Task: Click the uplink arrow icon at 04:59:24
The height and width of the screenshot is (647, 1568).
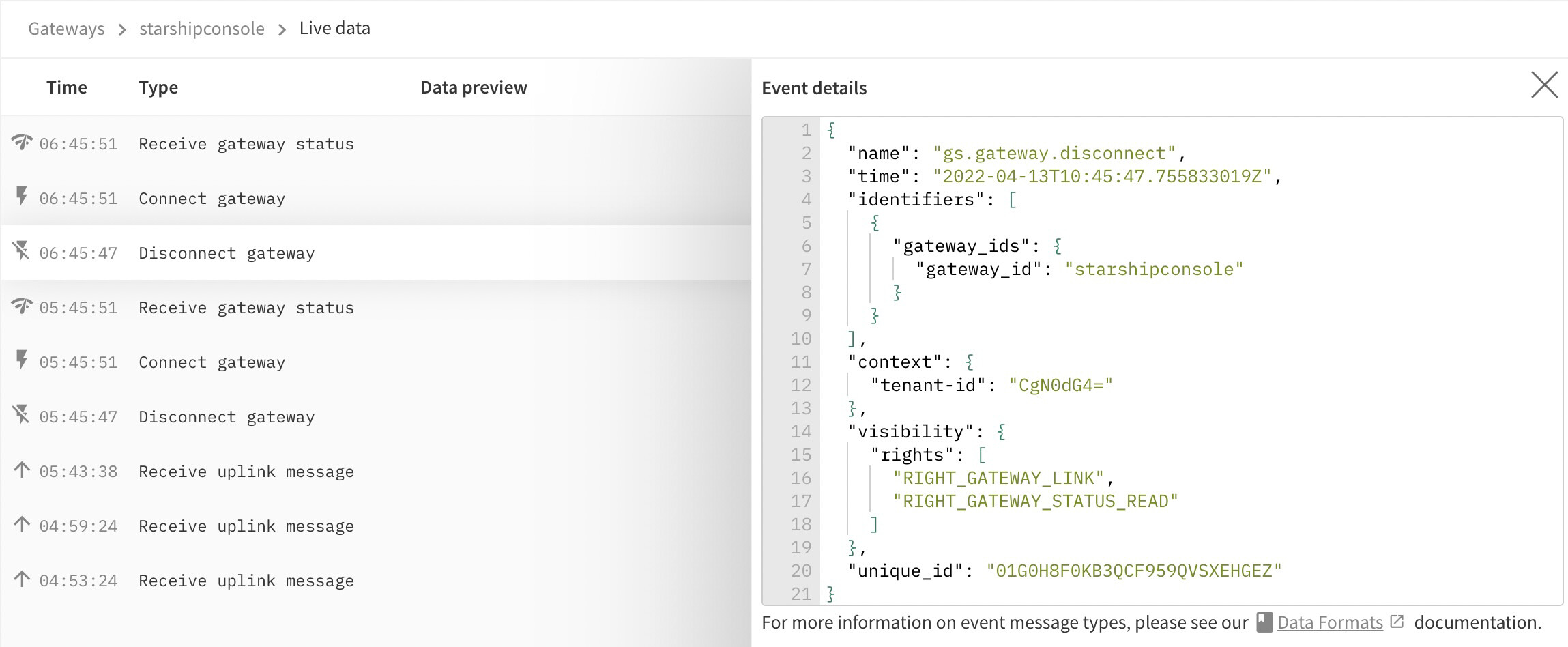Action: [22, 525]
